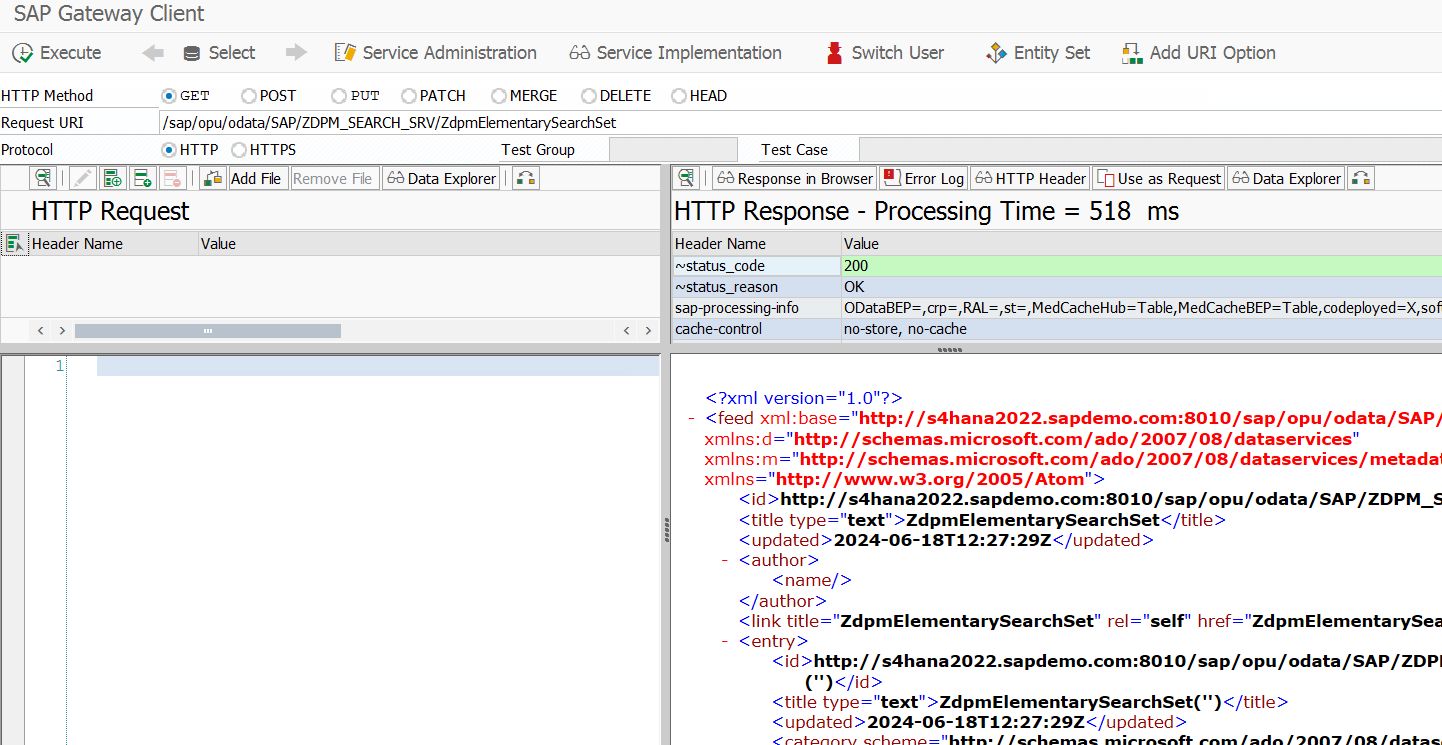Click the sap-processing-info header cell
This screenshot has width=1442, height=745.
click(757, 308)
